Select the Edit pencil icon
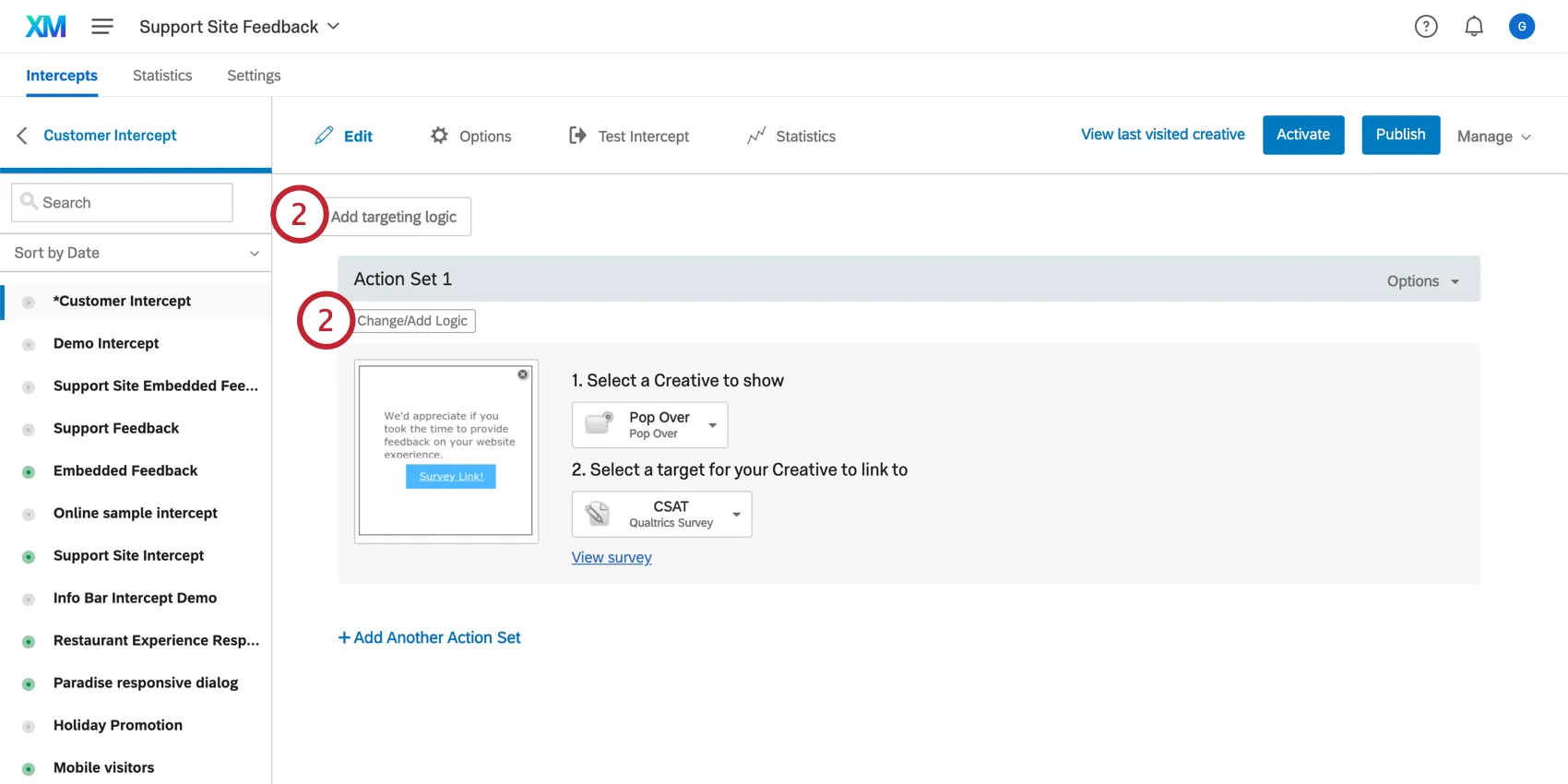This screenshot has height=784, width=1568. click(x=323, y=136)
